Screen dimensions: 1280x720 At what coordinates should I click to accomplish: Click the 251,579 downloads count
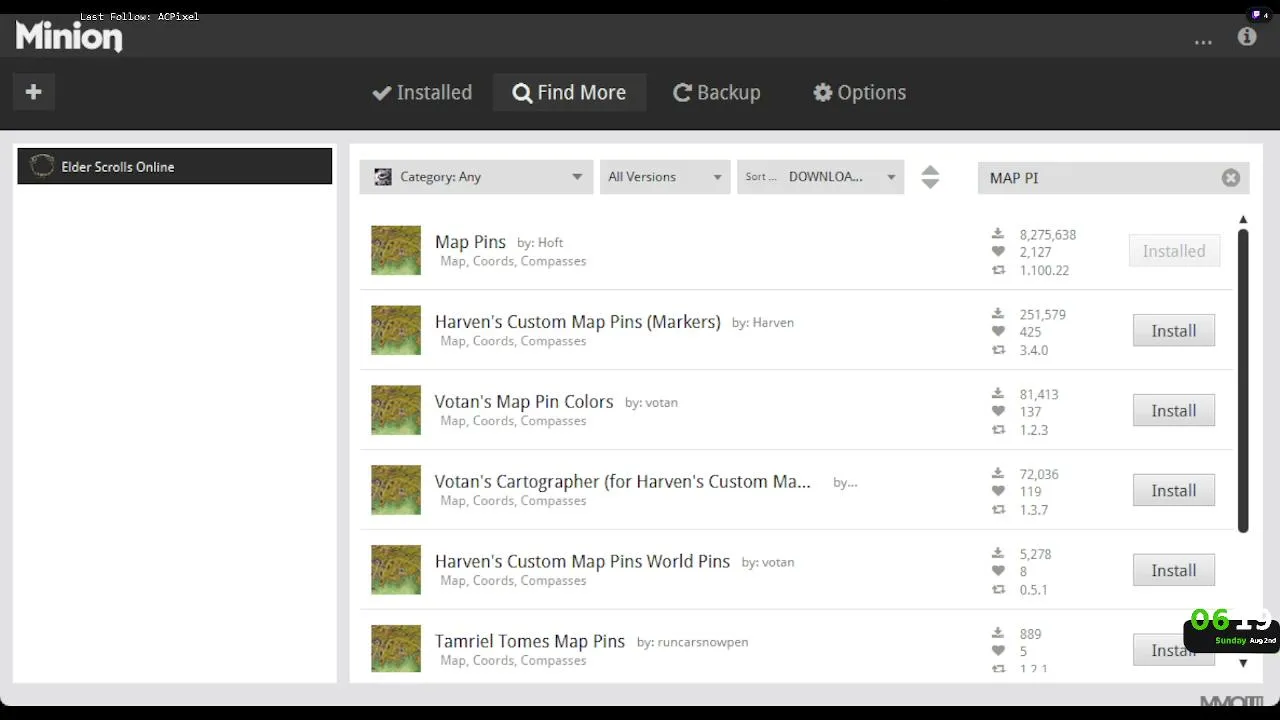tap(1044, 315)
